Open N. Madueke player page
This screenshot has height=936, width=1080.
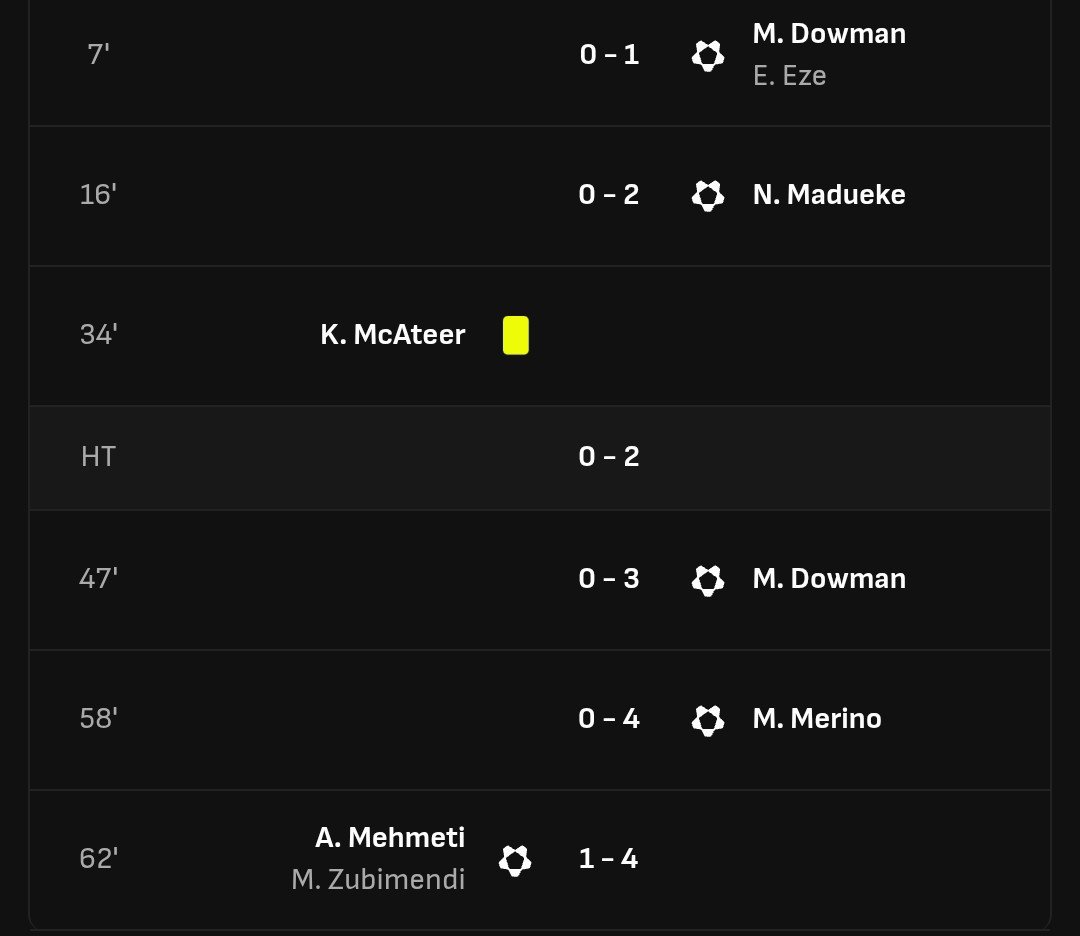click(x=829, y=195)
